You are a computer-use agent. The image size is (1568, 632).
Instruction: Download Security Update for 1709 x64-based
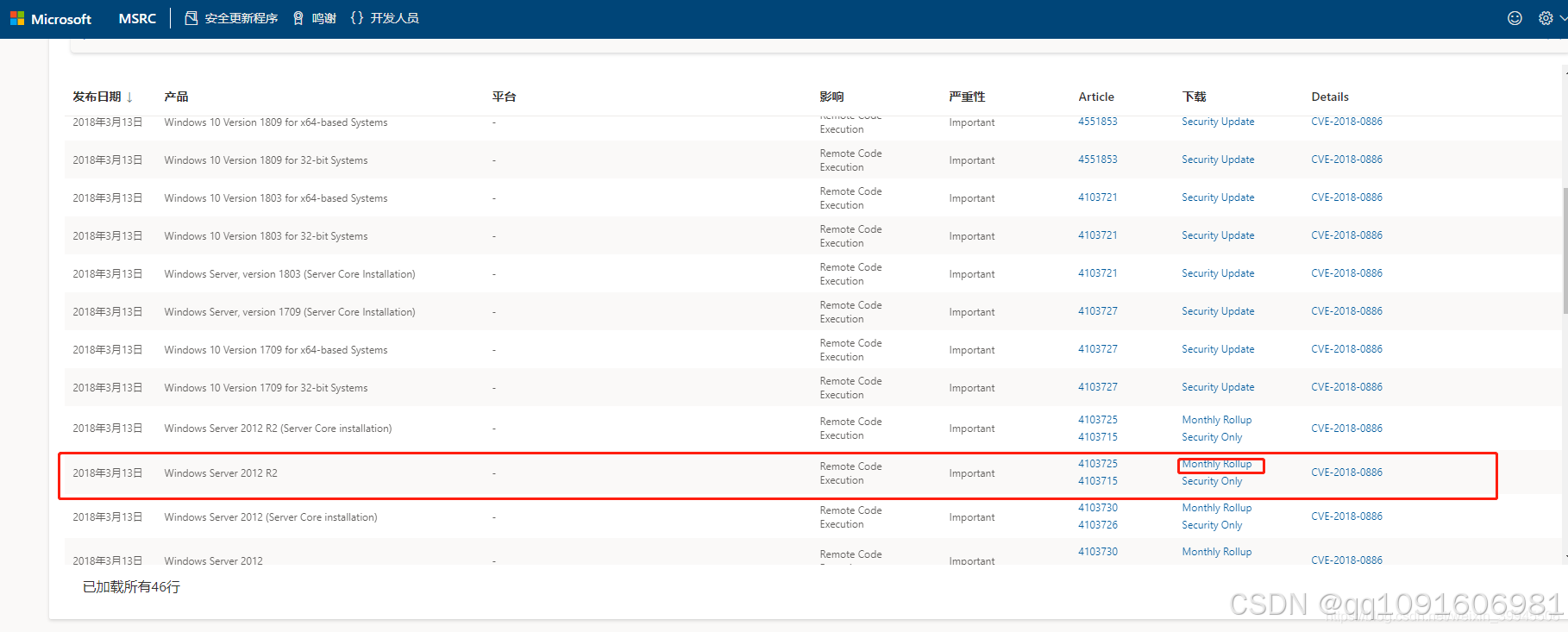point(1218,349)
